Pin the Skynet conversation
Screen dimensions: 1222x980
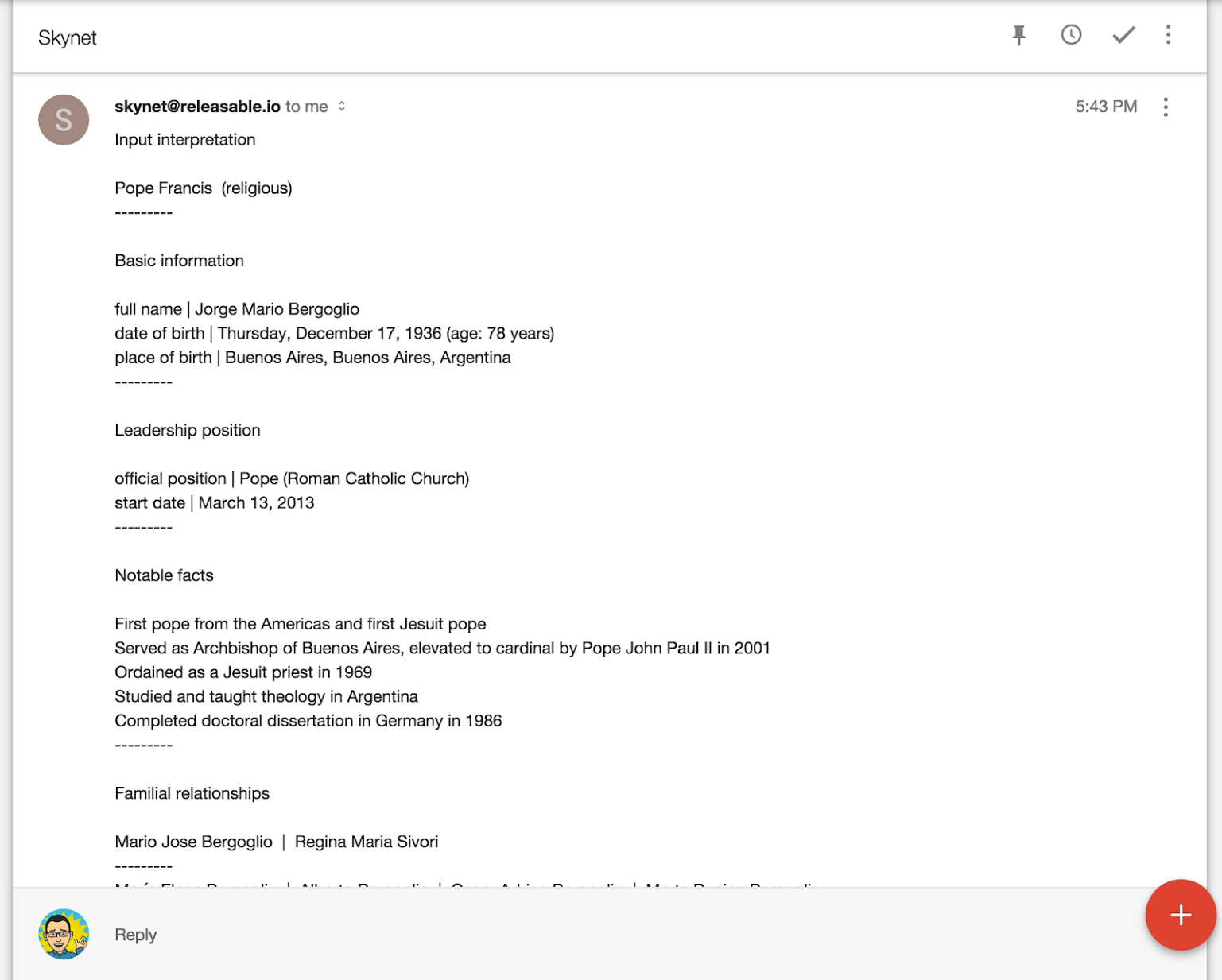1018,35
